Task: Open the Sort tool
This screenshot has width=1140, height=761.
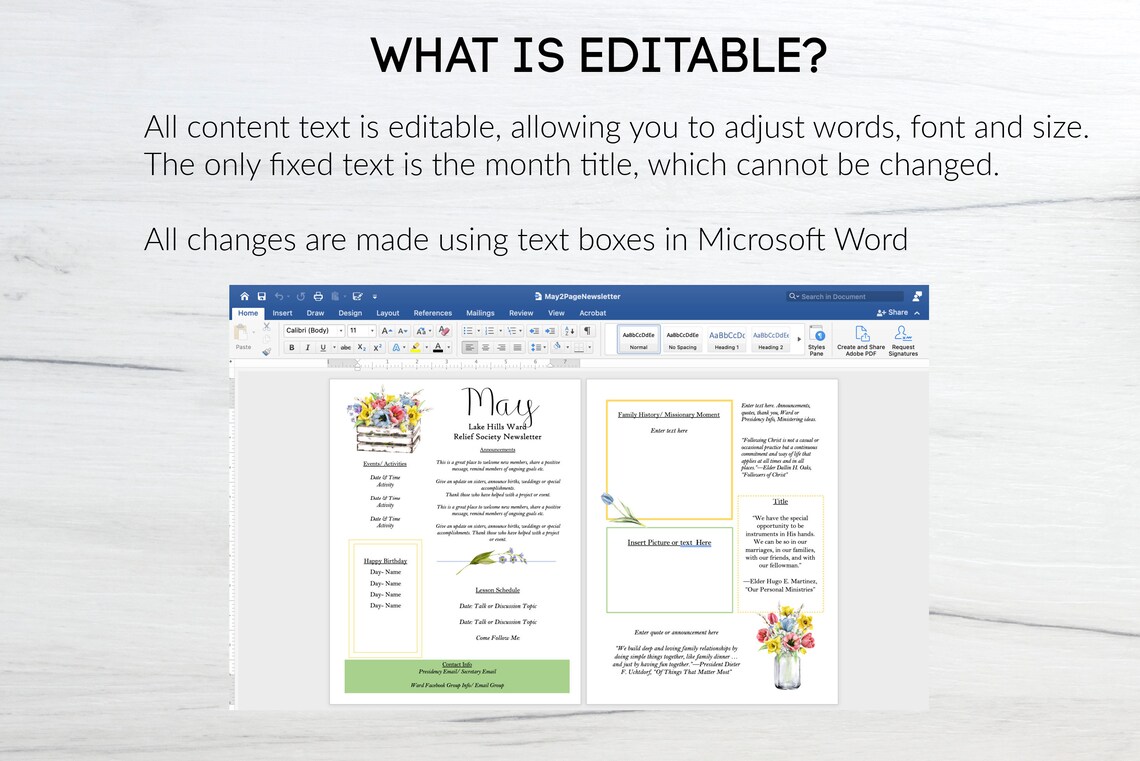Action: point(569,330)
